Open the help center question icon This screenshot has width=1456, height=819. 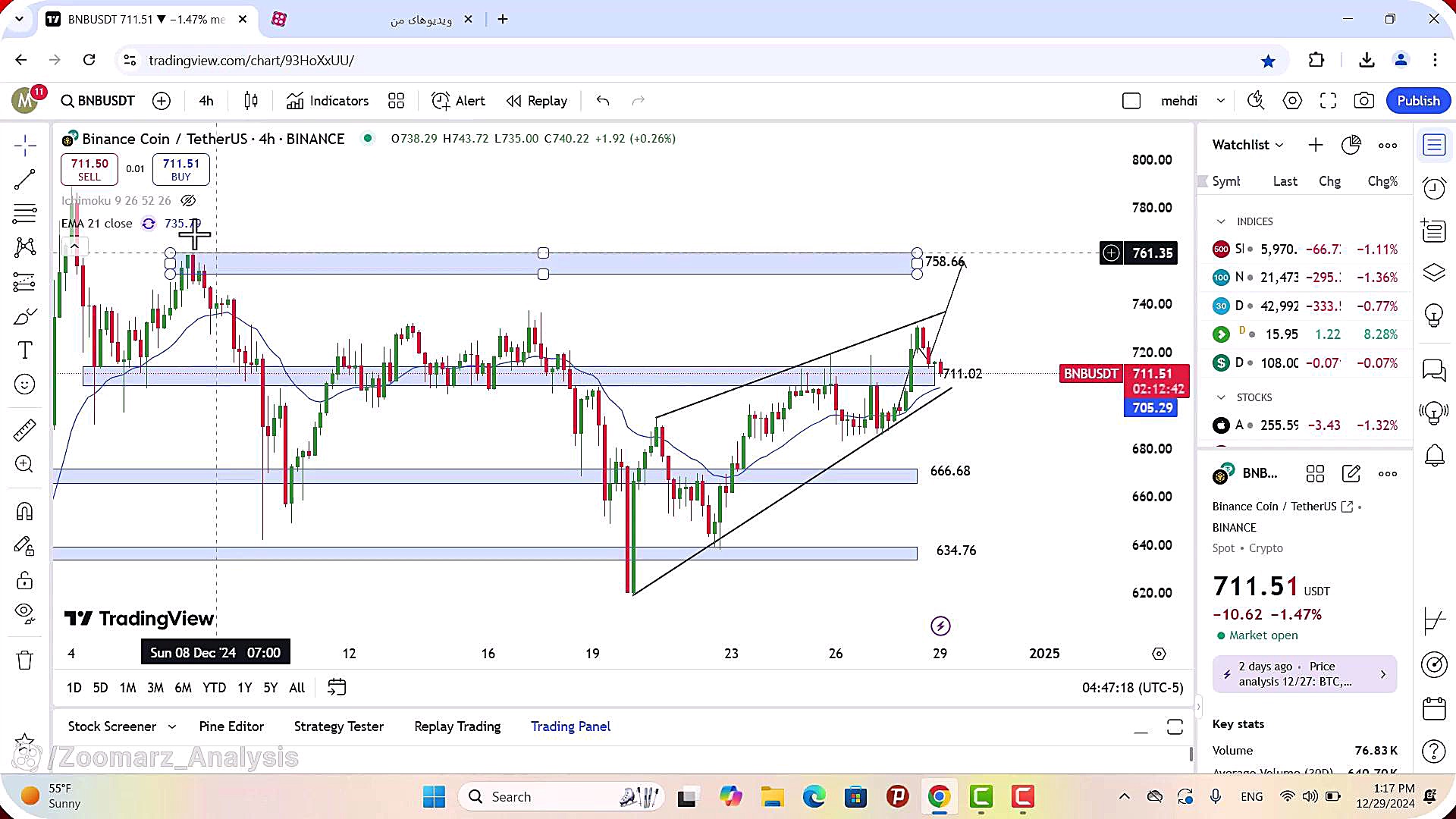(1434, 751)
